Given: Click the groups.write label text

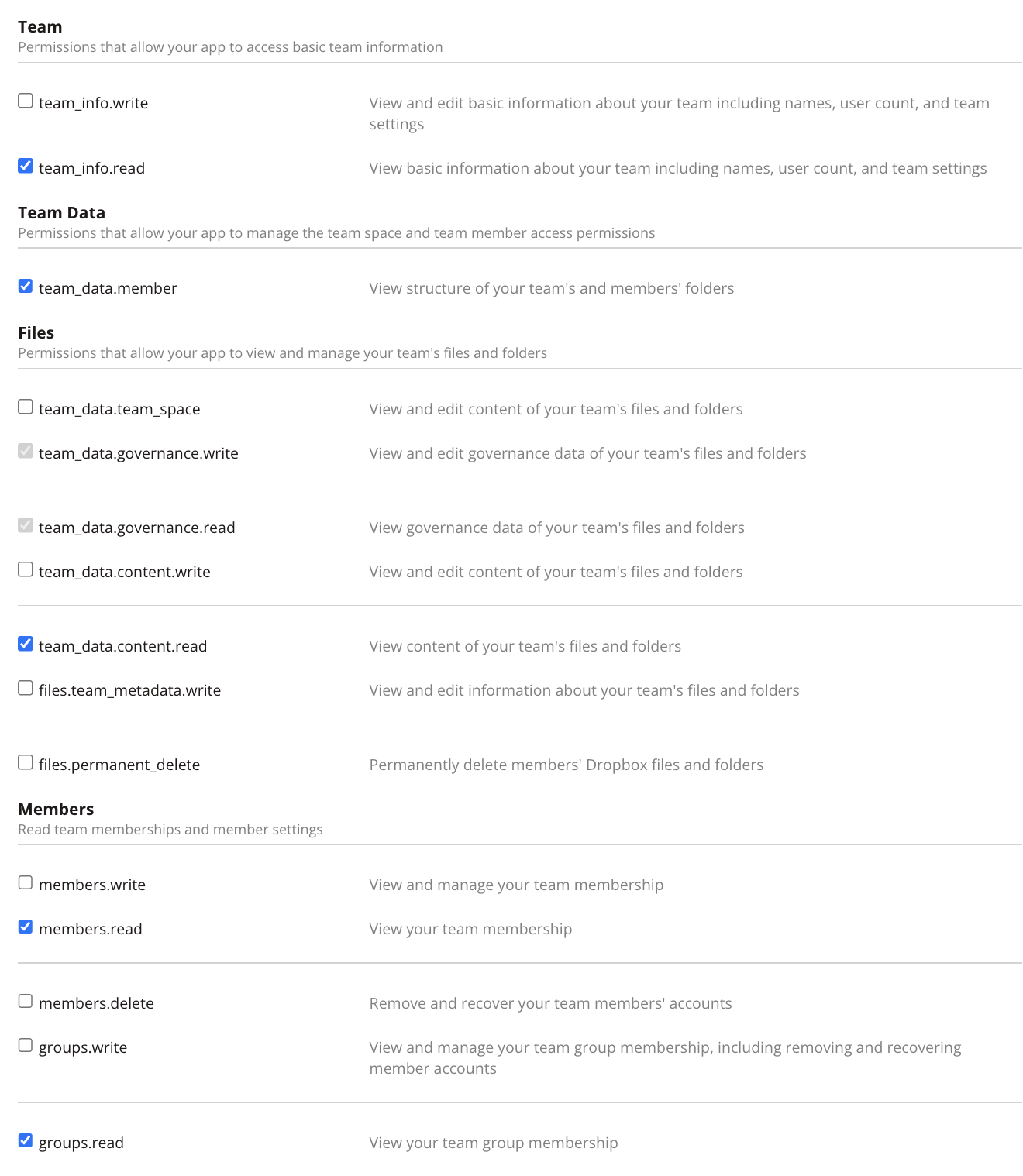Looking at the screenshot, I should pyautogui.click(x=83, y=1048).
